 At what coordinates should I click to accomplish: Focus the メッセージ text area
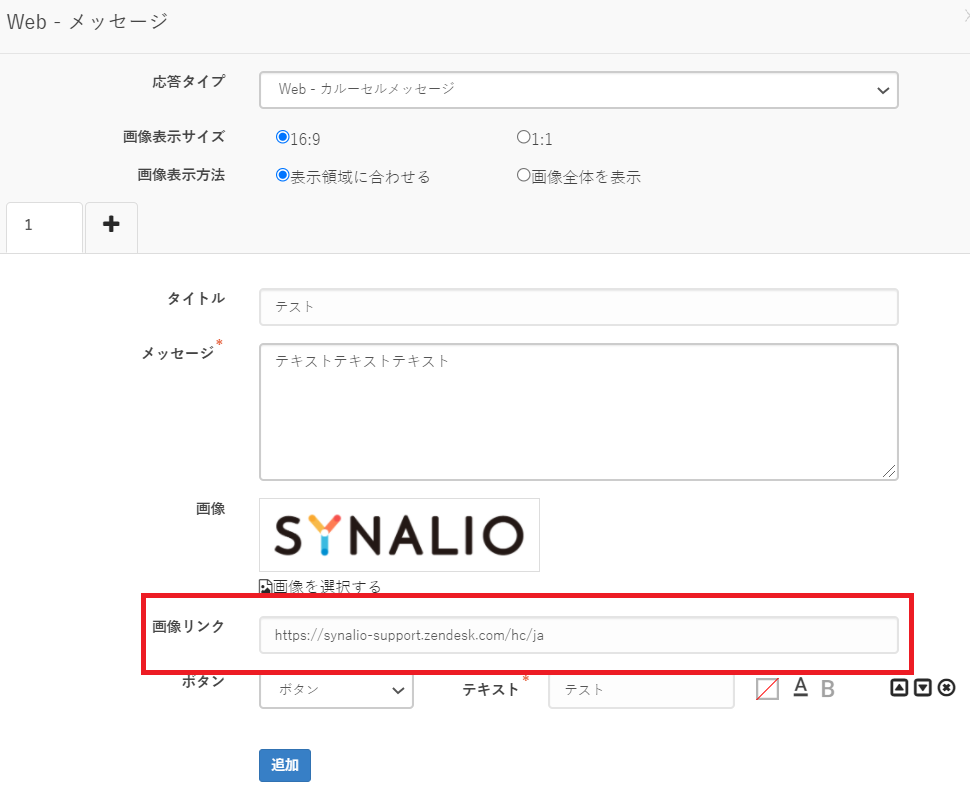[578, 412]
